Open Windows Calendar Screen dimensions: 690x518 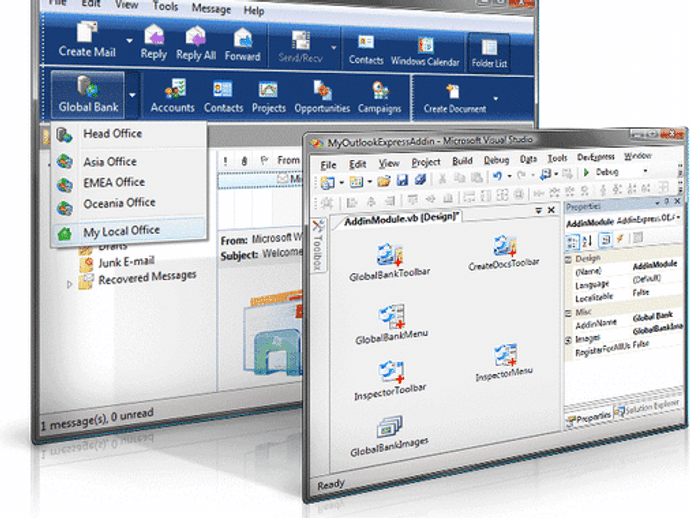coord(425,52)
